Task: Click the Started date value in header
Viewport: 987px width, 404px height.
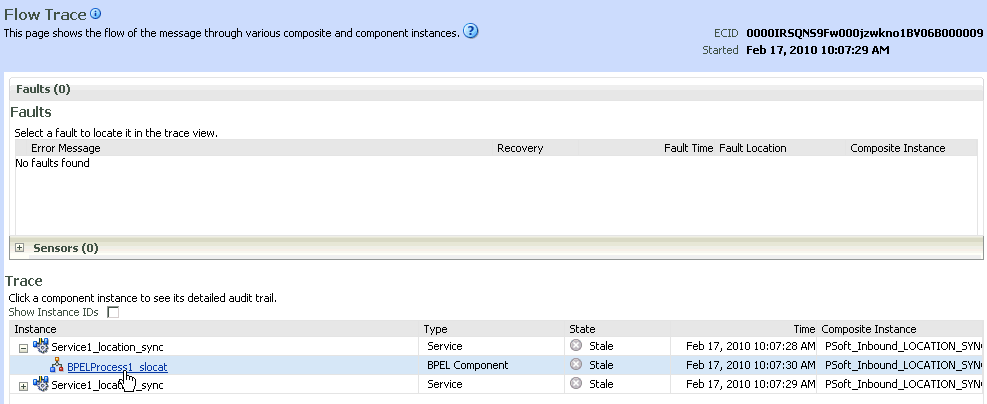Action: [818, 50]
